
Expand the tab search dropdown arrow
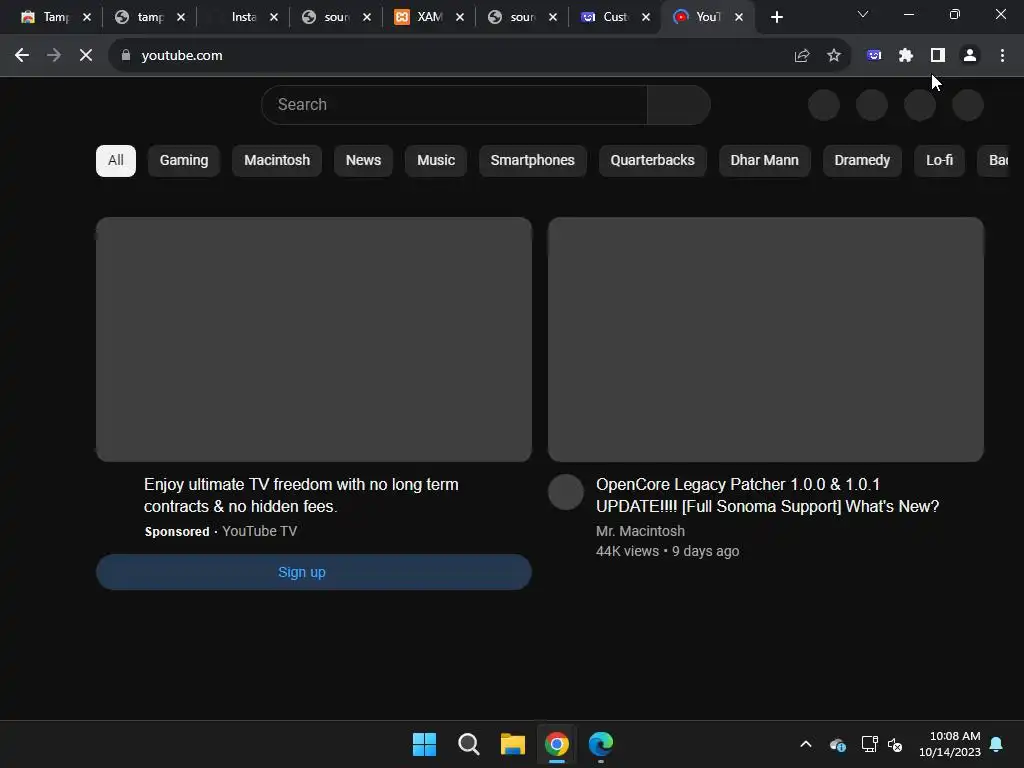863,14
